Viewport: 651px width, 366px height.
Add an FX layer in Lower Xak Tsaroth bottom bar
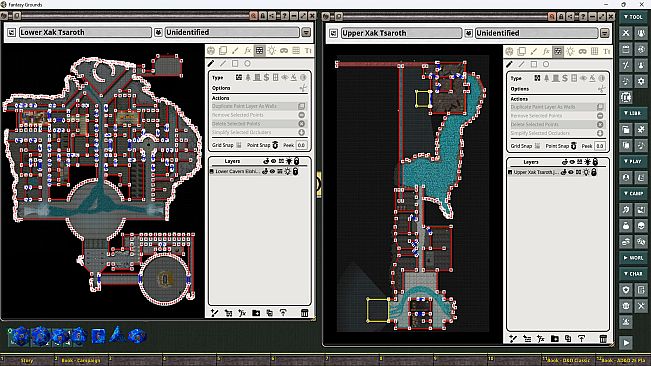(x=242, y=313)
